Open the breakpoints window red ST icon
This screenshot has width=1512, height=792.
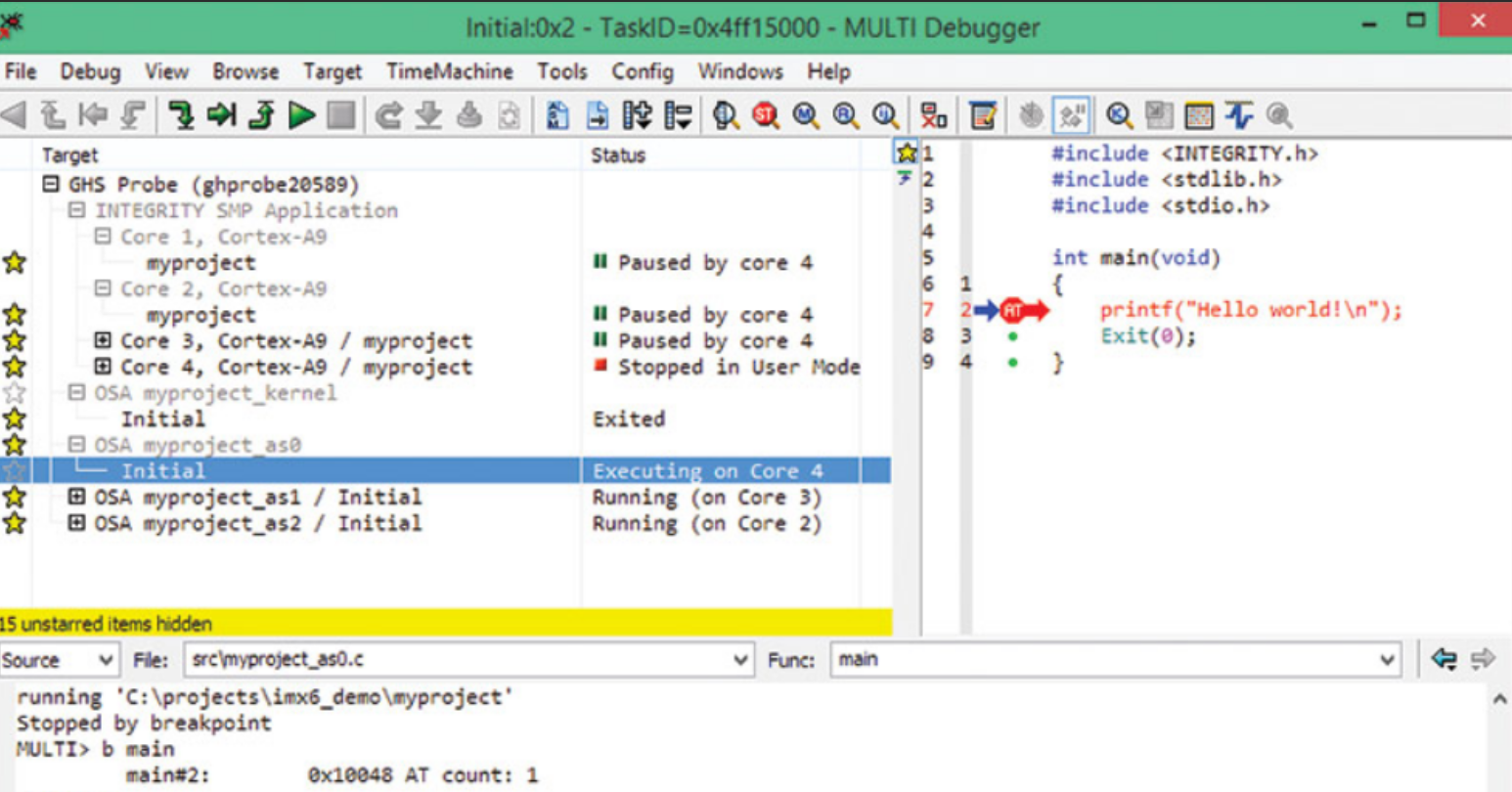tap(766, 115)
